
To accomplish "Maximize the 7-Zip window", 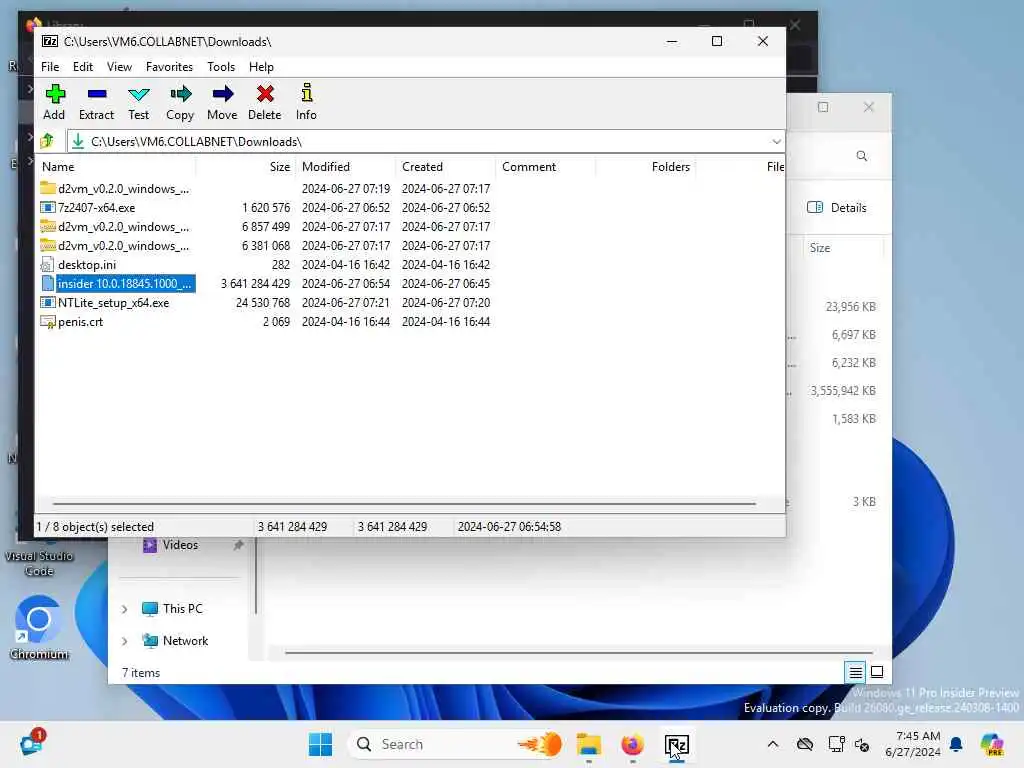I will (x=716, y=41).
